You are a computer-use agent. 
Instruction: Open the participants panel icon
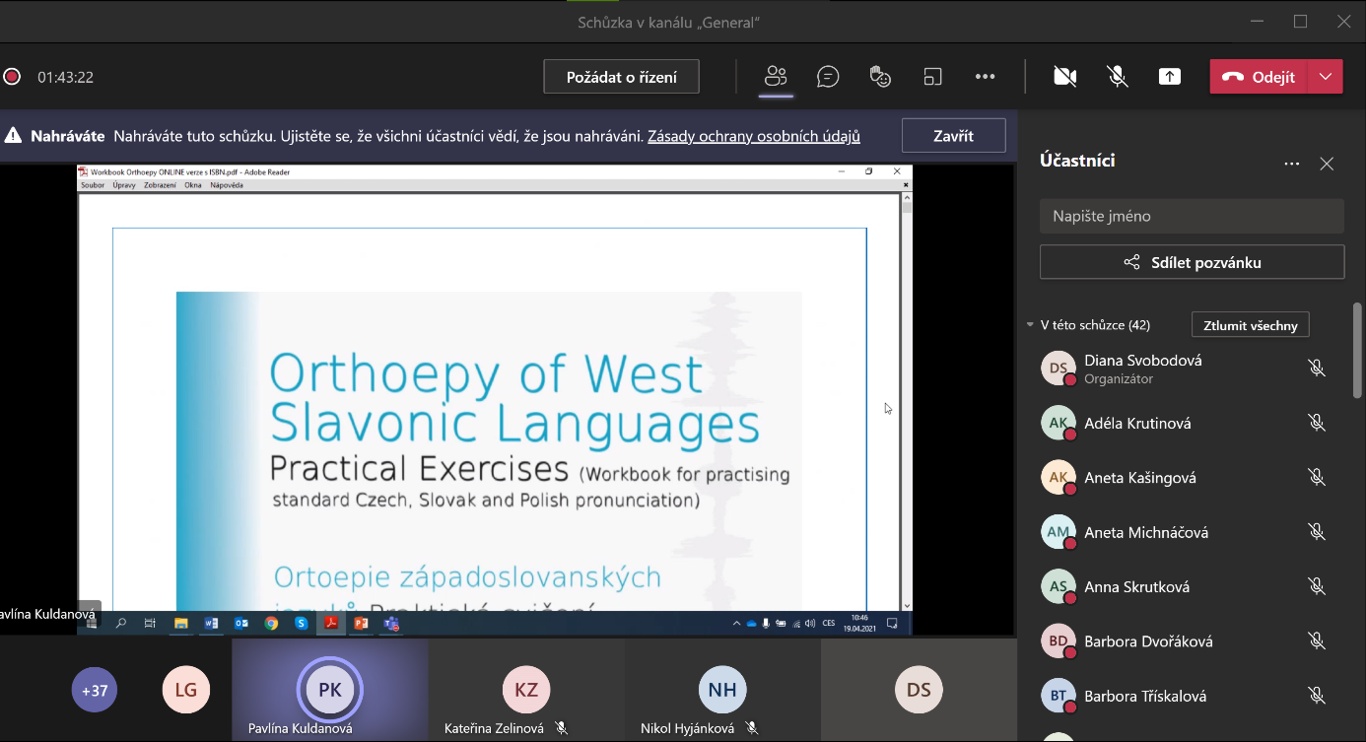pyautogui.click(x=776, y=77)
